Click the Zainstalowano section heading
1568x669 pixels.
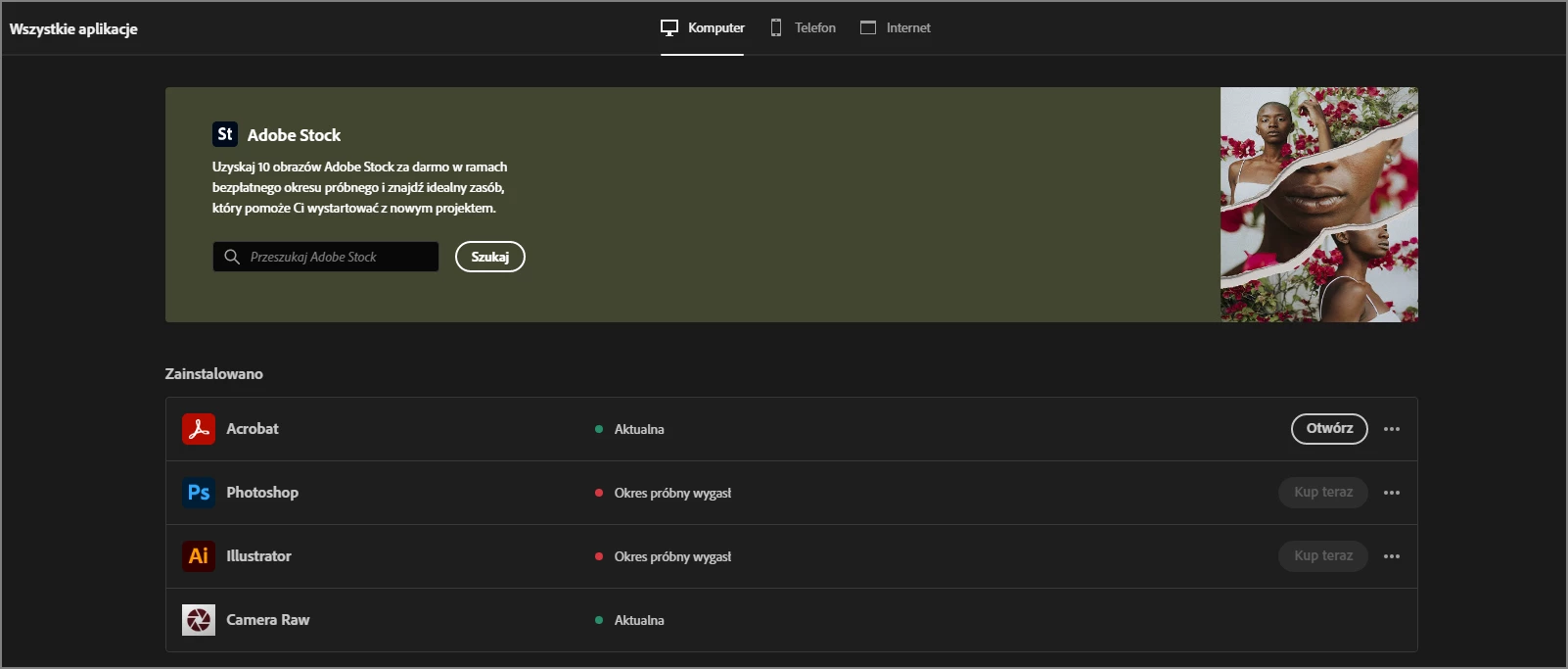pyautogui.click(x=214, y=374)
